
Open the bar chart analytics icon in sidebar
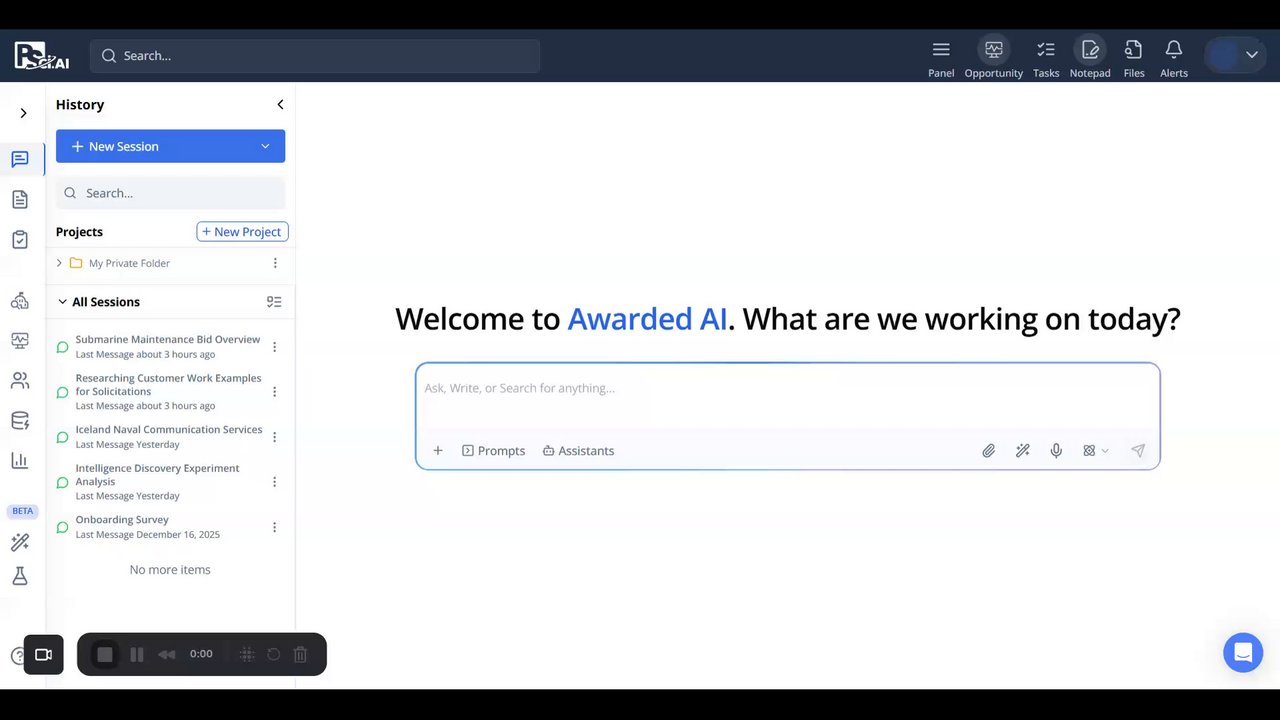coord(20,460)
